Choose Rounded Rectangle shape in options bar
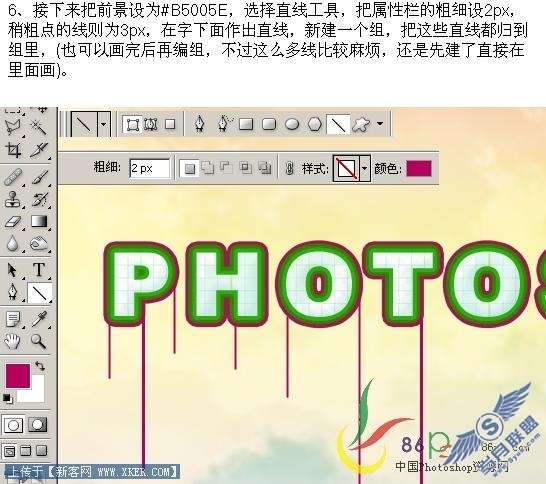This screenshot has width=546, height=484. pos(269,124)
